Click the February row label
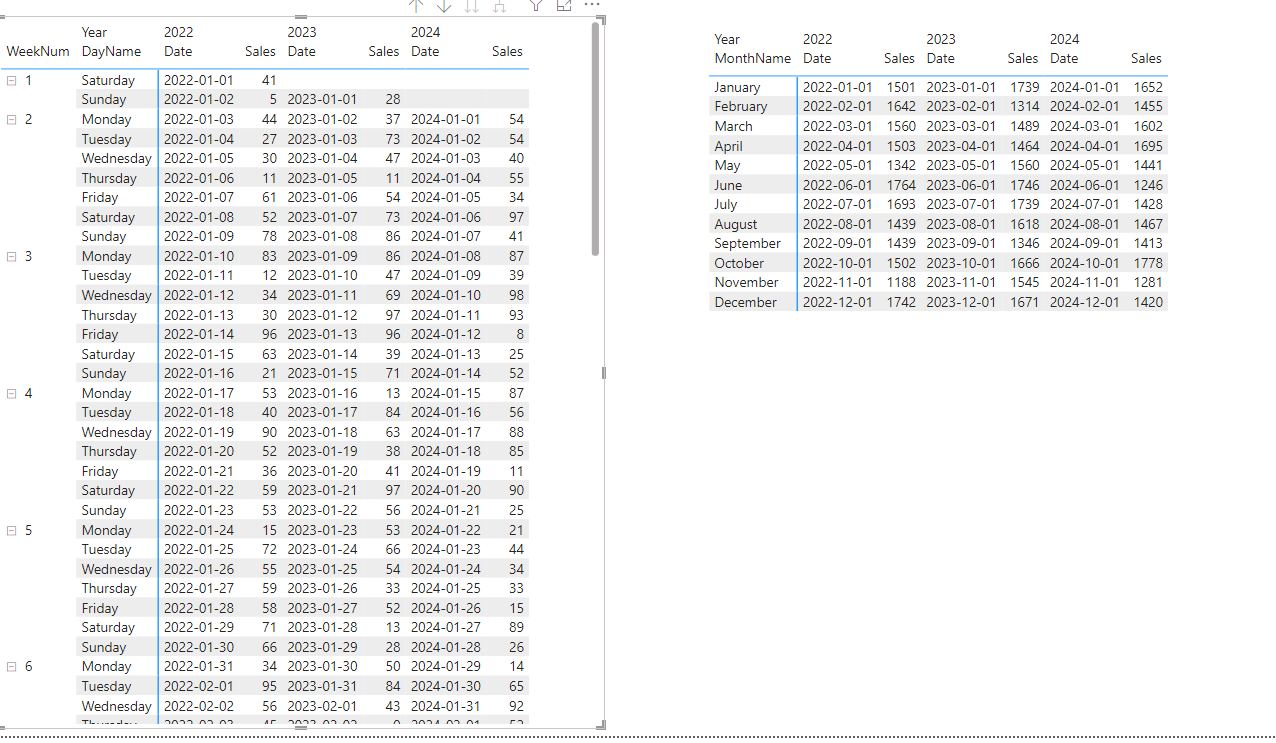The height and width of the screenshot is (743, 1276). coord(741,106)
